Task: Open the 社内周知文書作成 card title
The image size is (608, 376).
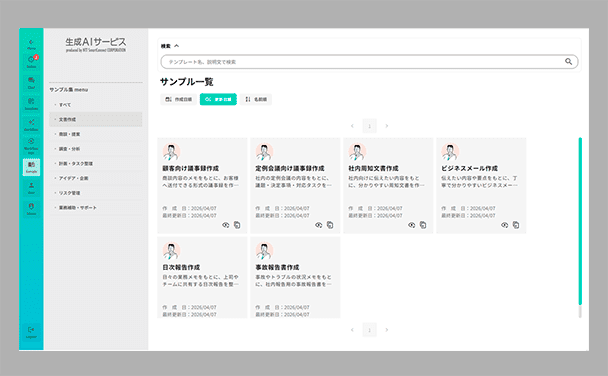Action: click(x=373, y=168)
